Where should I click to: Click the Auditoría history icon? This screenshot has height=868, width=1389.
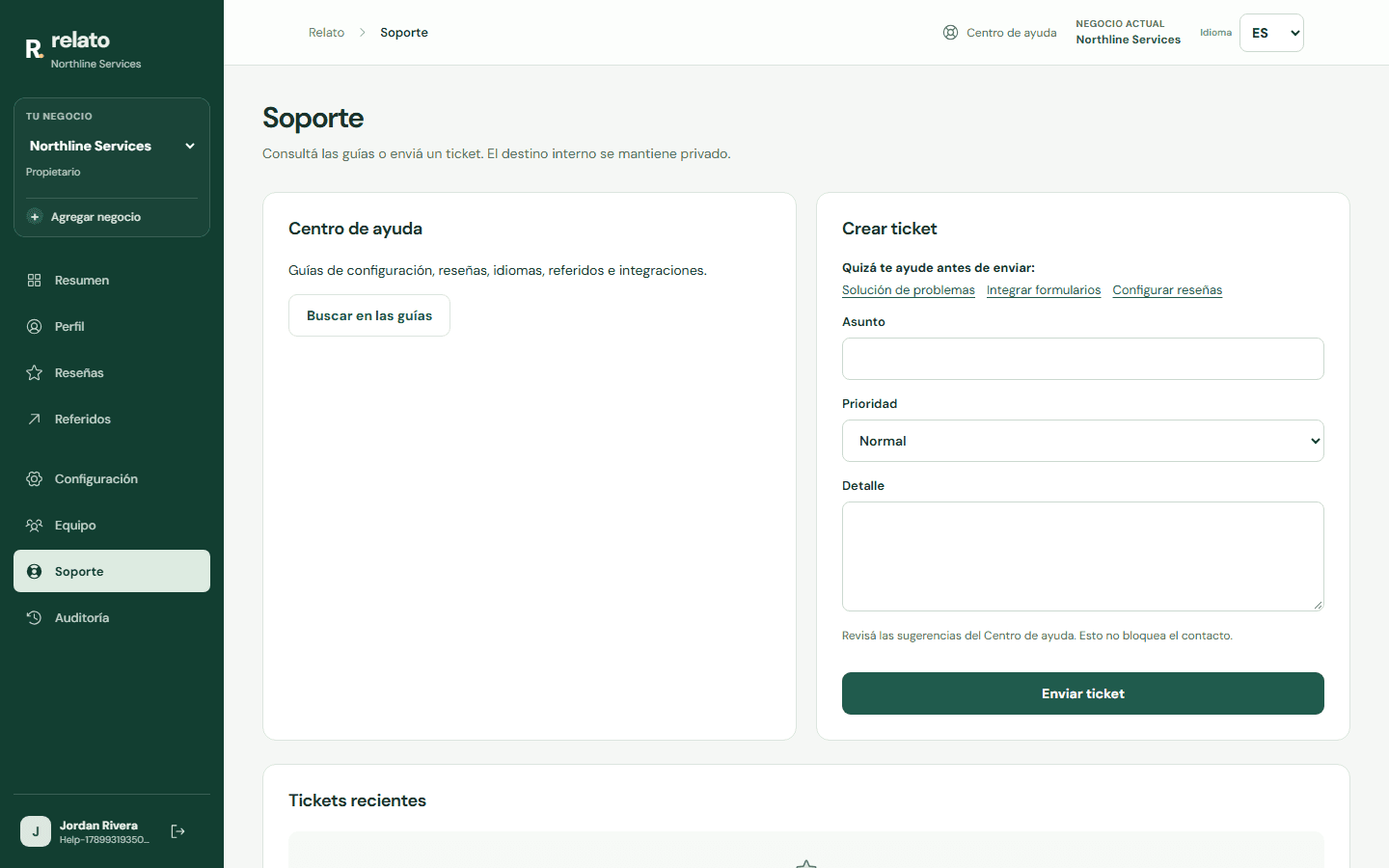(x=35, y=618)
